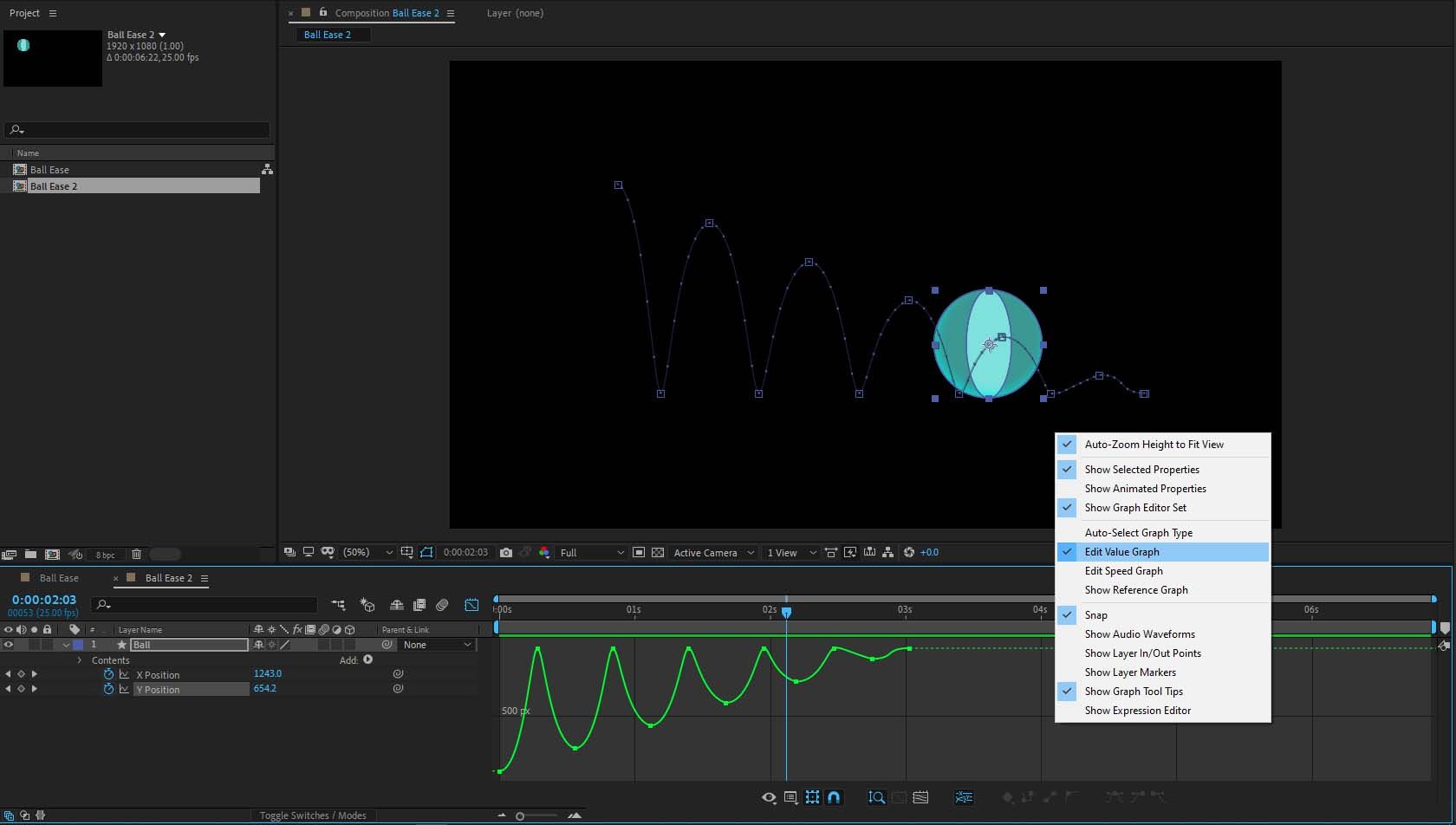Screen dimensions: 1456x825
Task: Click Y Position stopwatch icon
Action: click(x=108, y=689)
